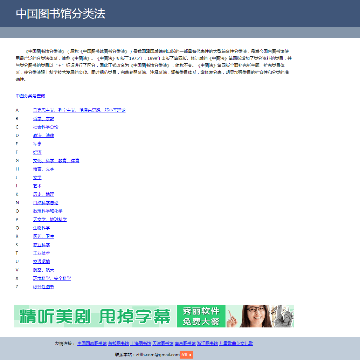Open category U 交通运输 link

41,261
